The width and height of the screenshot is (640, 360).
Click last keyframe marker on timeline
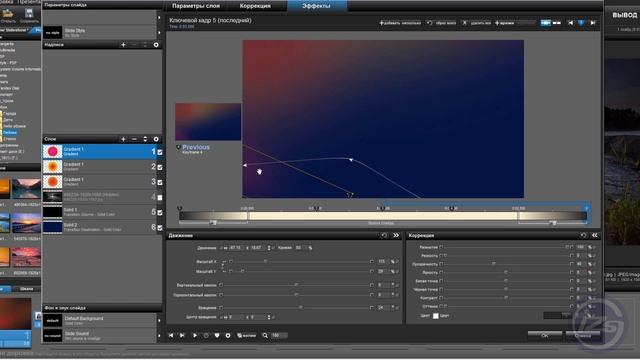click(x=587, y=209)
